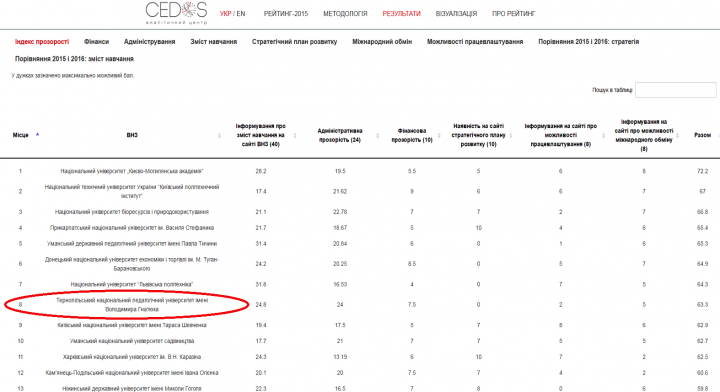Screen dimensions: 720x392
Task: Click total score 63.3 in row 8
Action: click(703, 305)
